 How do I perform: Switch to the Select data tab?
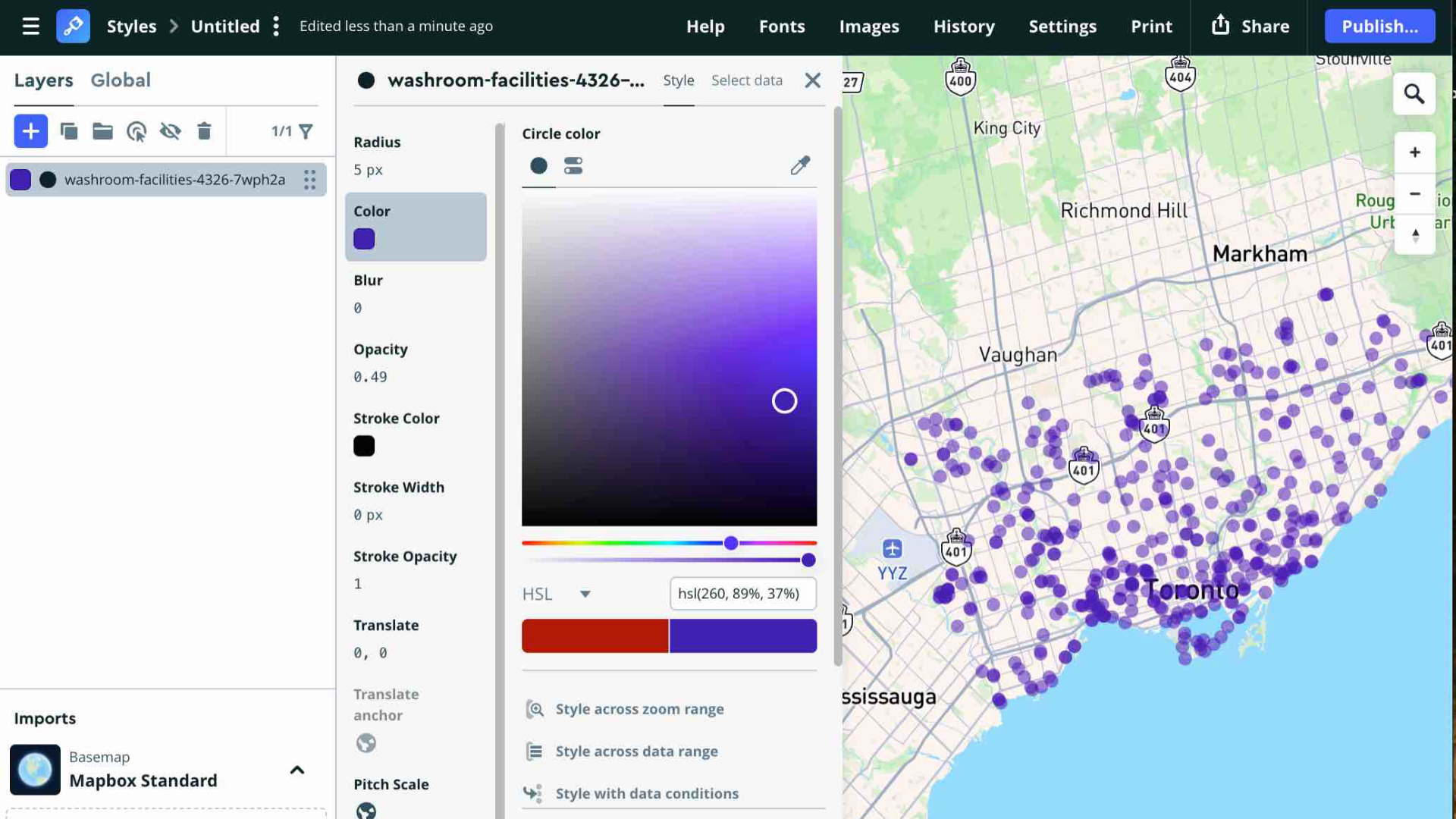tap(747, 80)
